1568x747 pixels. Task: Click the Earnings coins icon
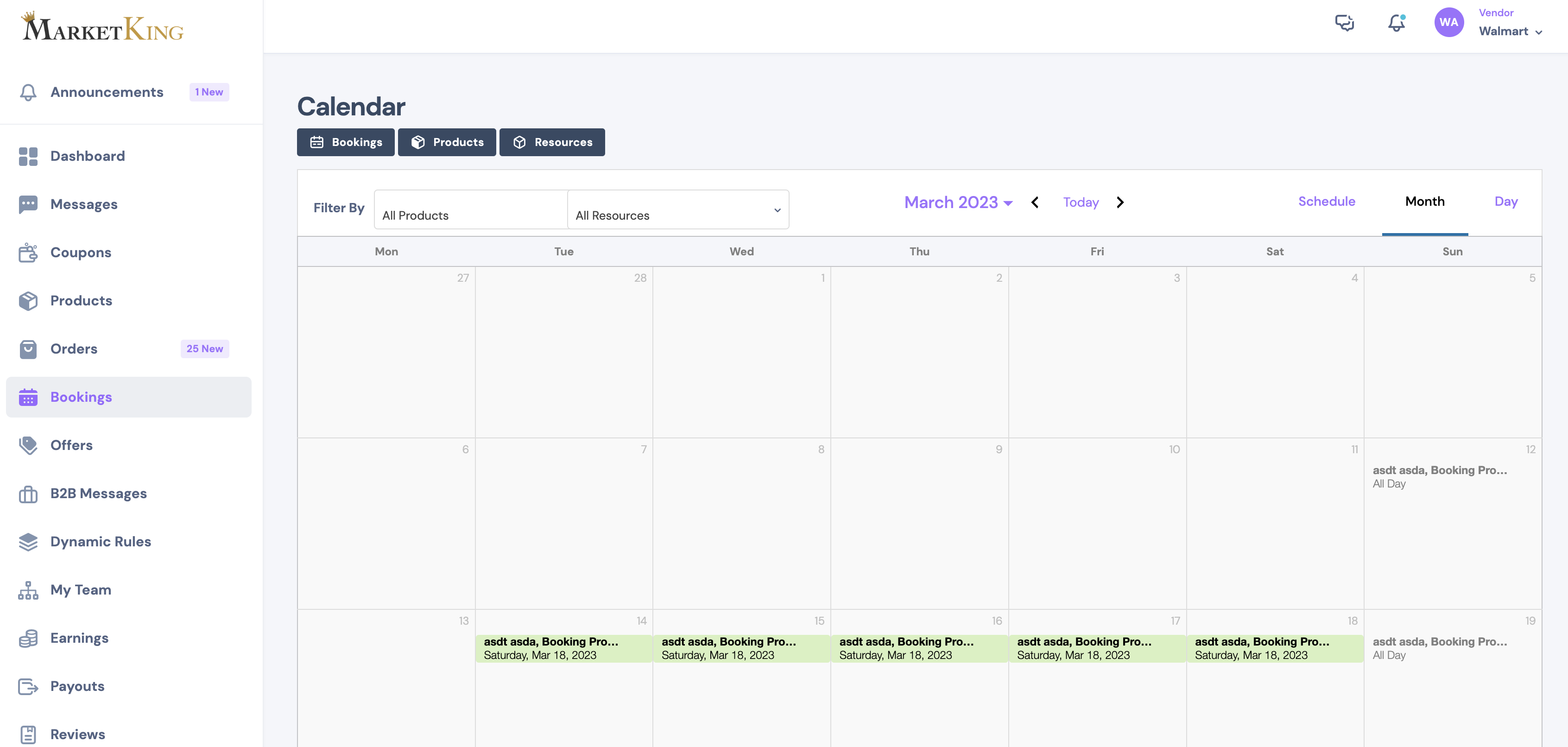click(28, 638)
